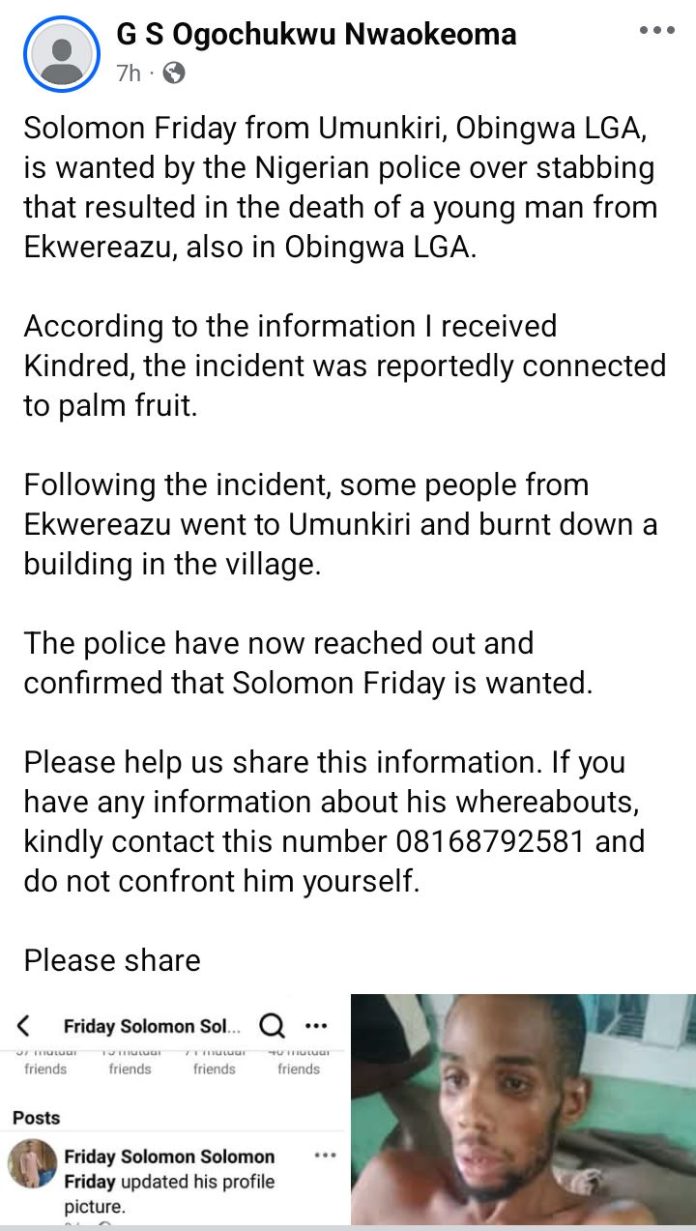Click the globe public audience icon
The width and height of the screenshot is (696, 1231).
(173, 72)
